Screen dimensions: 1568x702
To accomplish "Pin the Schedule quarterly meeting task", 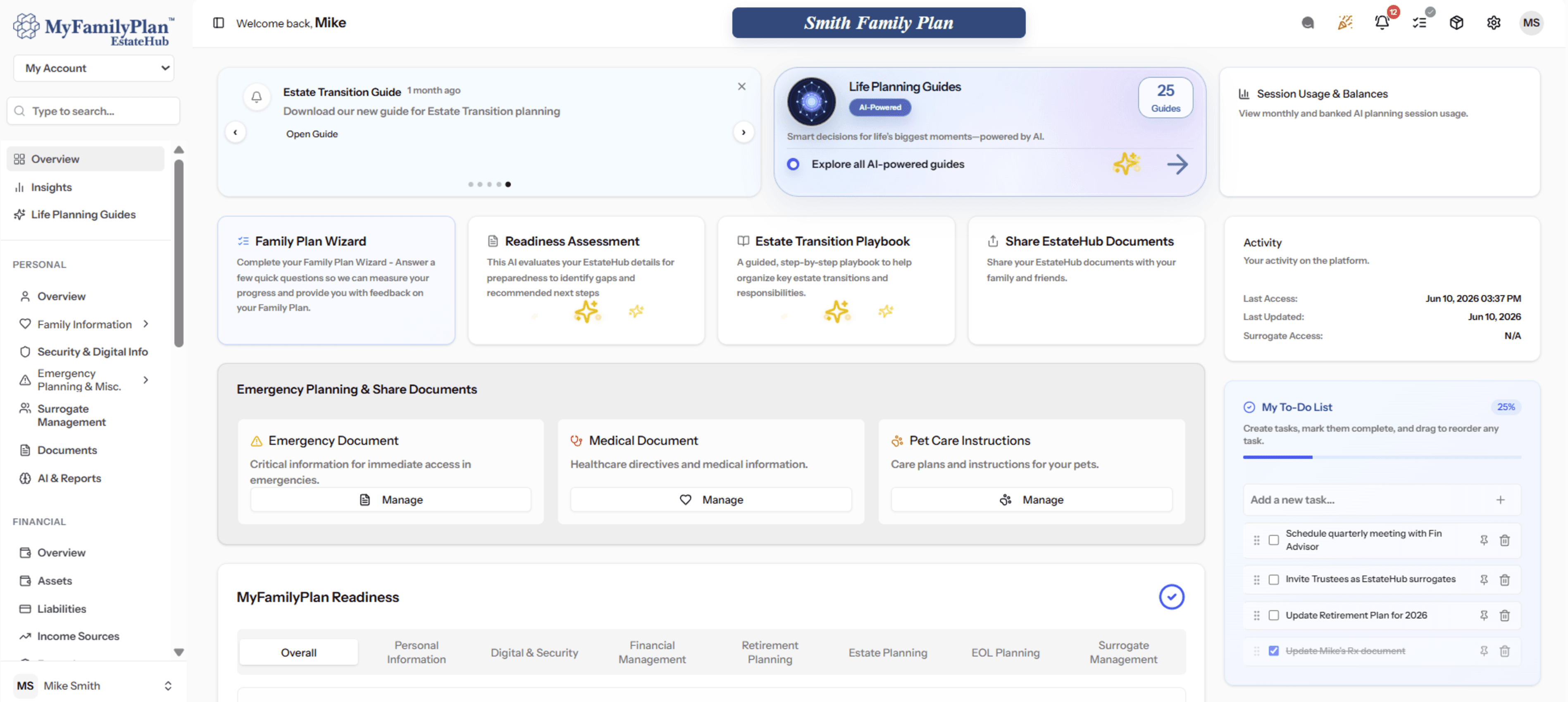I will pos(1484,540).
